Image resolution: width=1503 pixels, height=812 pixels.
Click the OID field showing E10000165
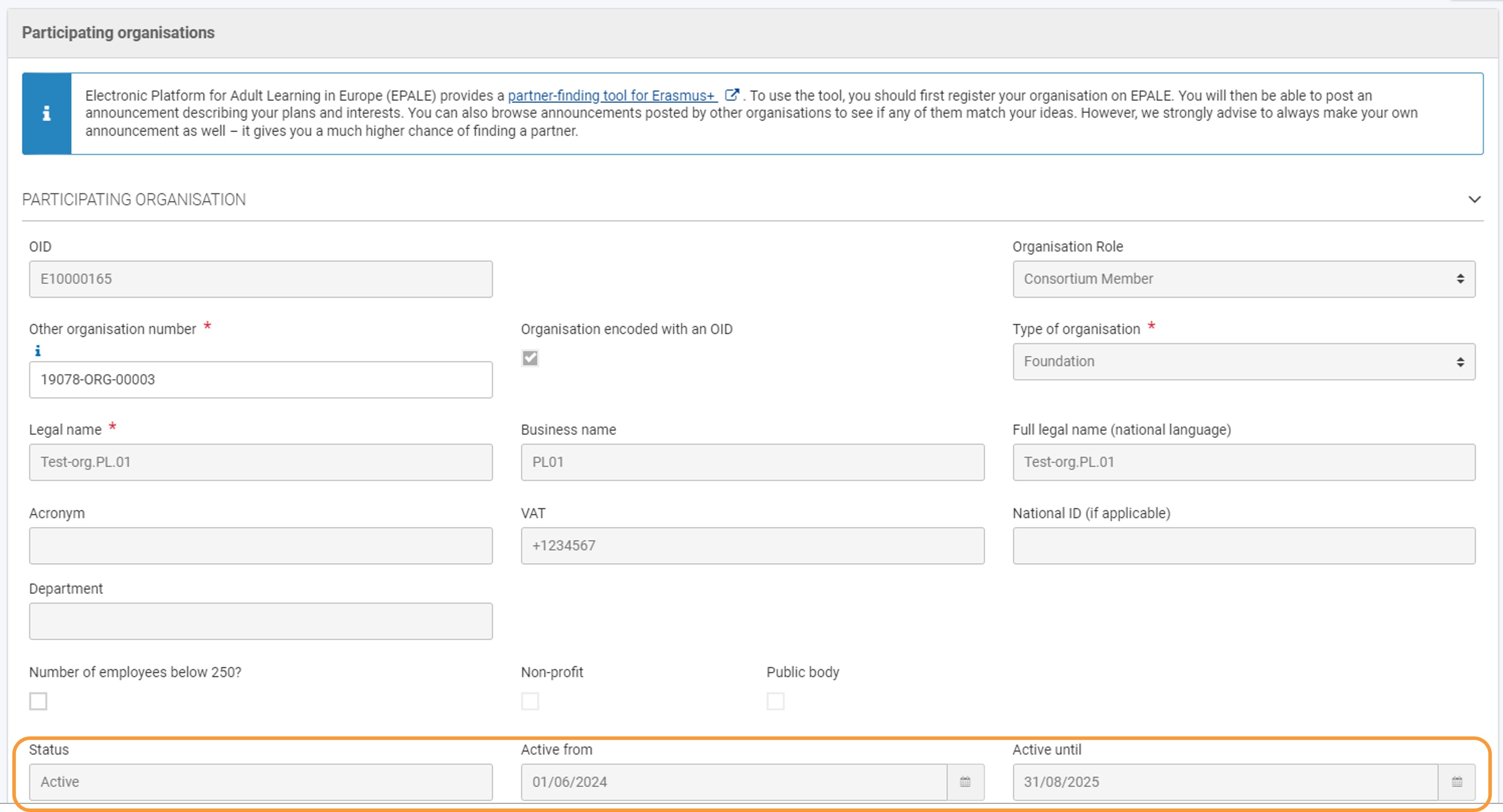[260, 280]
